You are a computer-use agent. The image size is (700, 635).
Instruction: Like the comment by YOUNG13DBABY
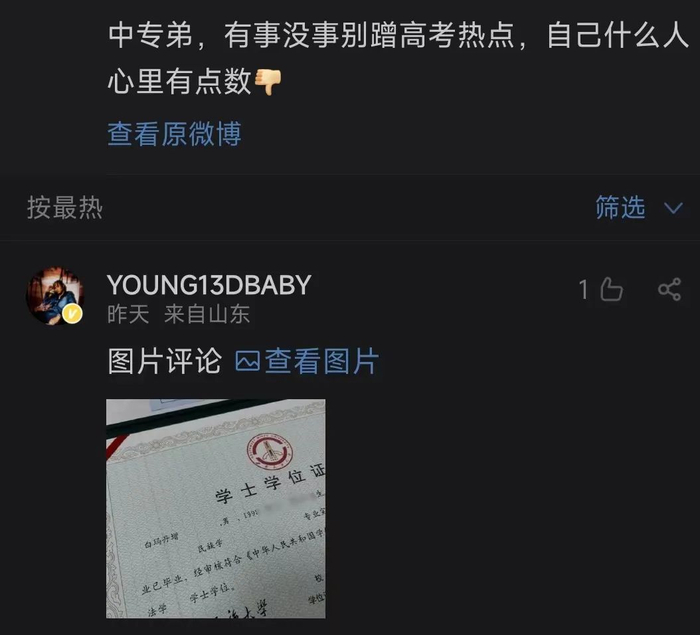[611, 289]
